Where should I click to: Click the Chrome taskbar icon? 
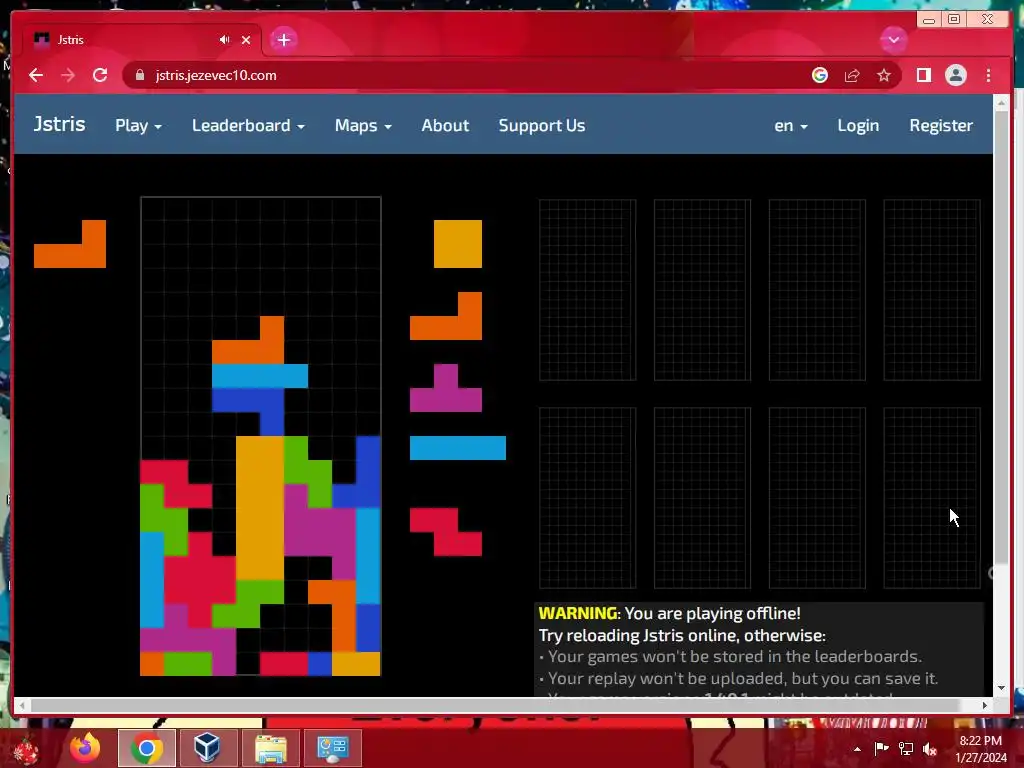[x=147, y=748]
